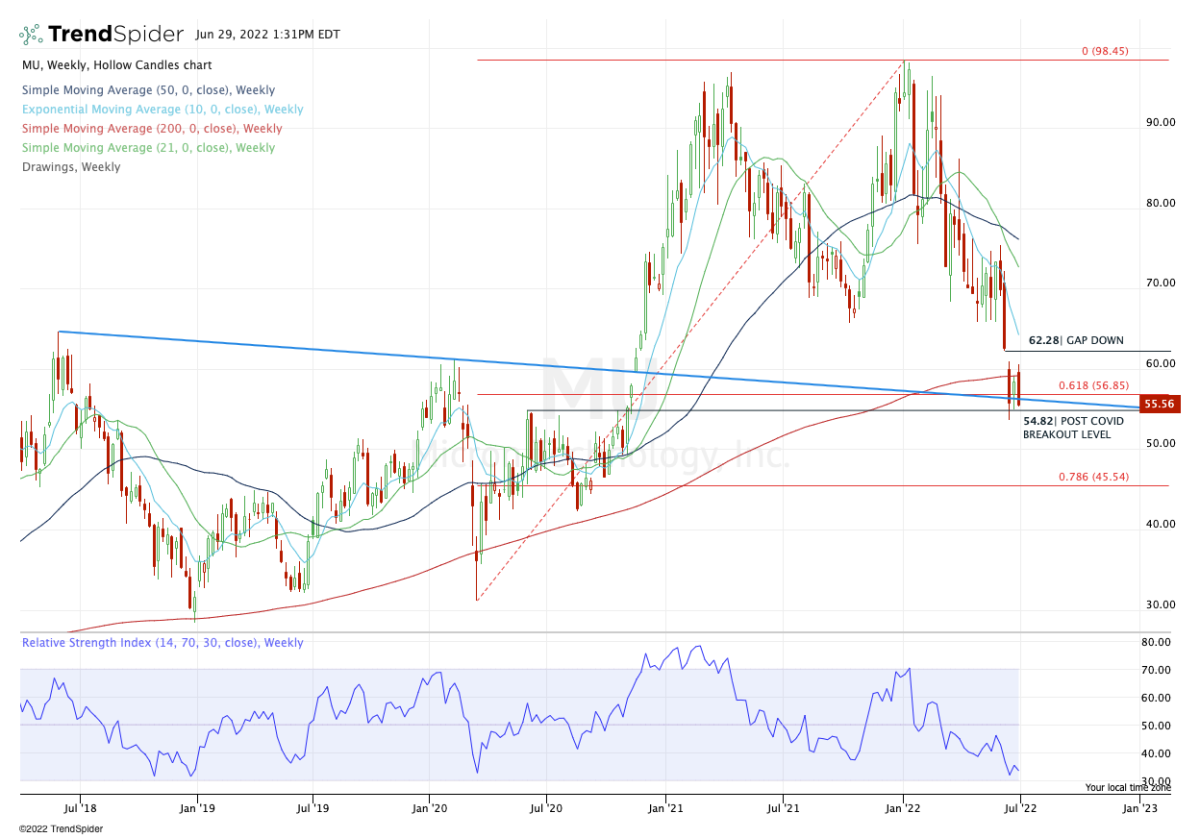Click the 54.82 POST COVID BREAKOUT LEVEL annotation

tap(1074, 429)
